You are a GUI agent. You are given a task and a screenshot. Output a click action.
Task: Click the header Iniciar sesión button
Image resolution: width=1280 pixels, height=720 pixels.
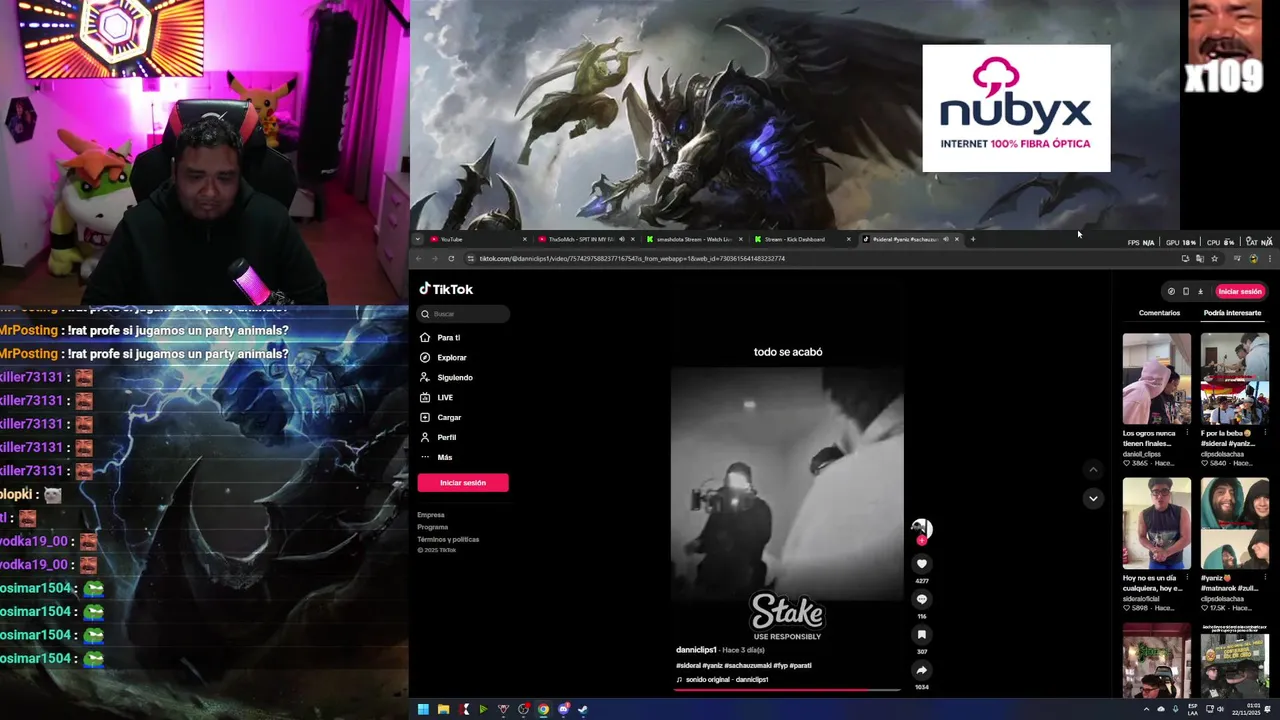(x=1240, y=291)
